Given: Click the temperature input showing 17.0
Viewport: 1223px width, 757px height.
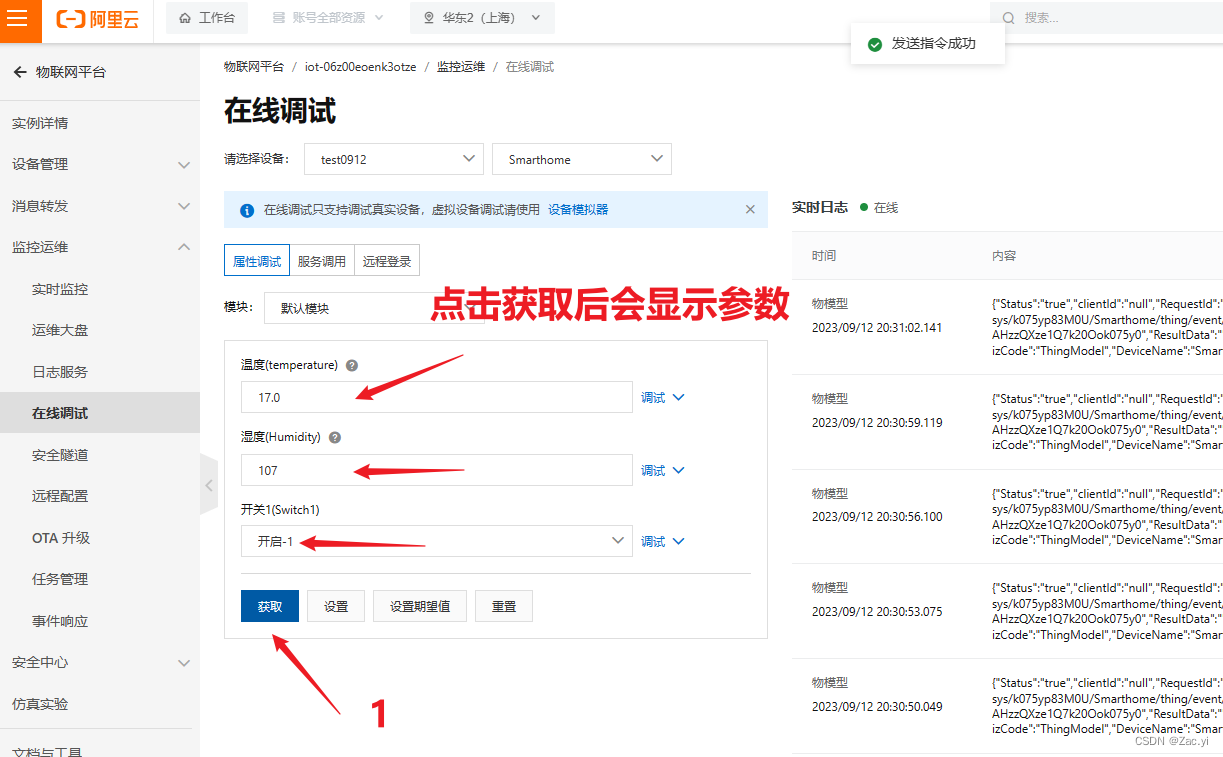Looking at the screenshot, I should tap(437, 397).
